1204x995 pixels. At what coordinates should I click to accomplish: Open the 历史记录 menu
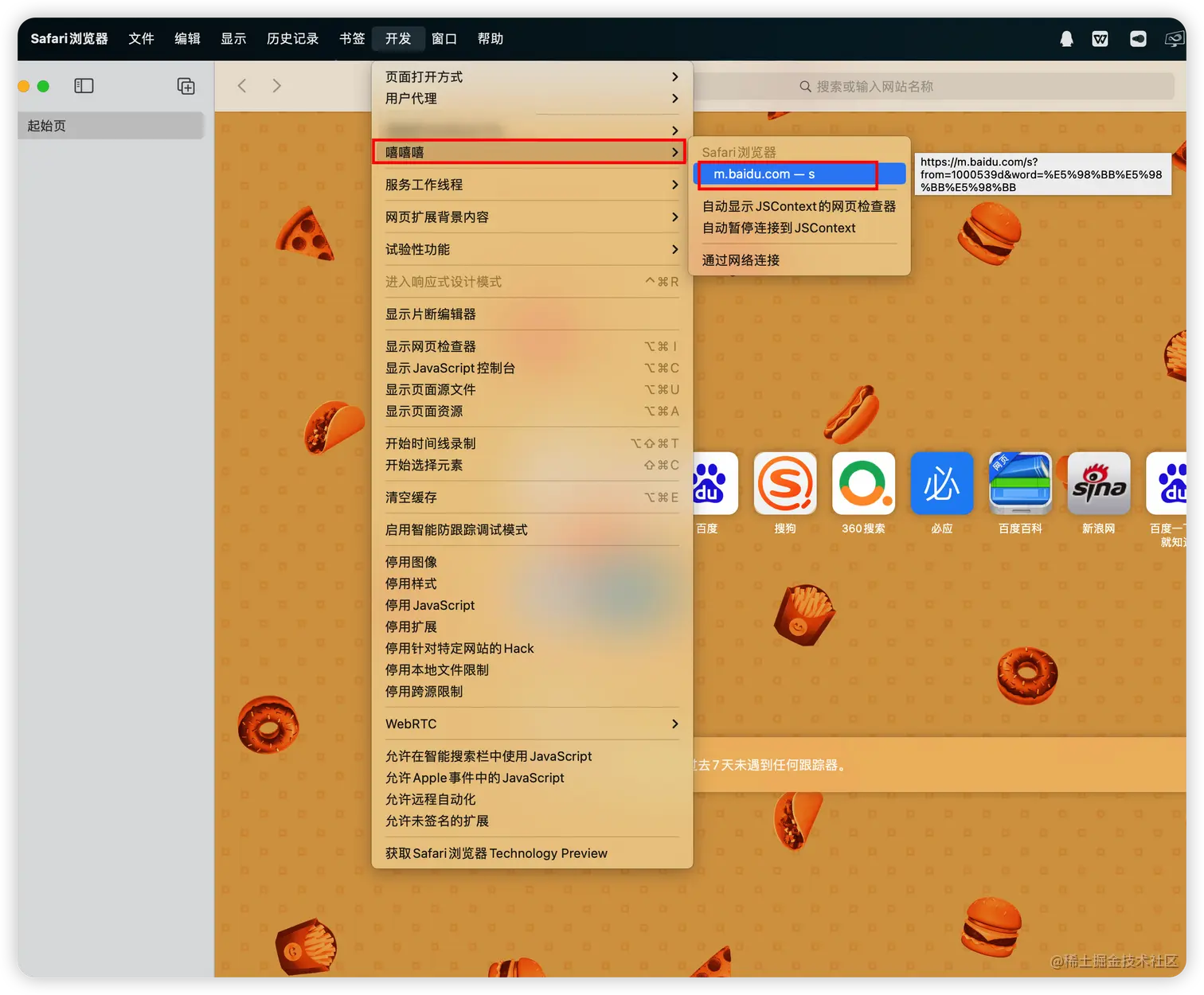click(x=292, y=39)
